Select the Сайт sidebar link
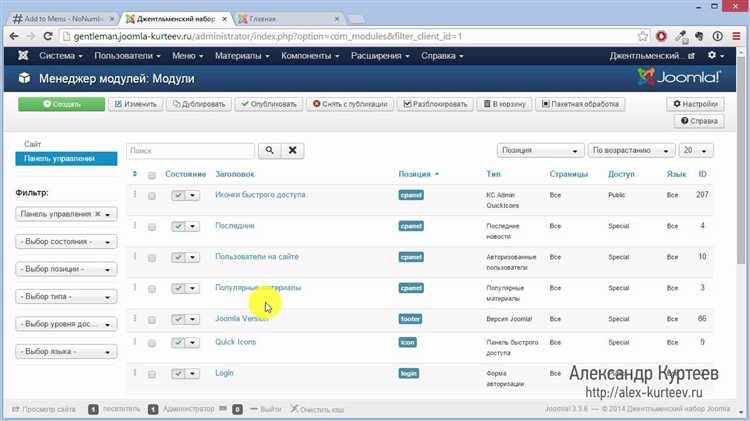 click(33, 144)
